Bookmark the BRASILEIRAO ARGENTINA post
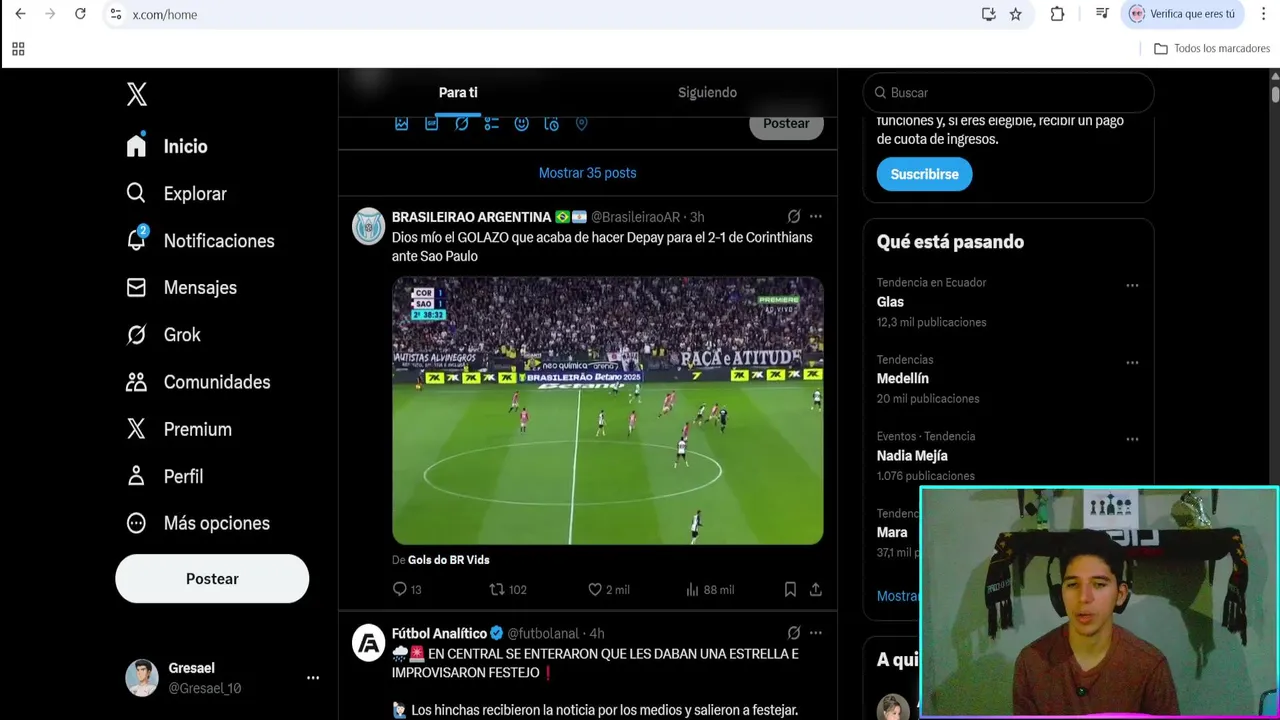This screenshot has width=1280, height=720. coord(790,589)
